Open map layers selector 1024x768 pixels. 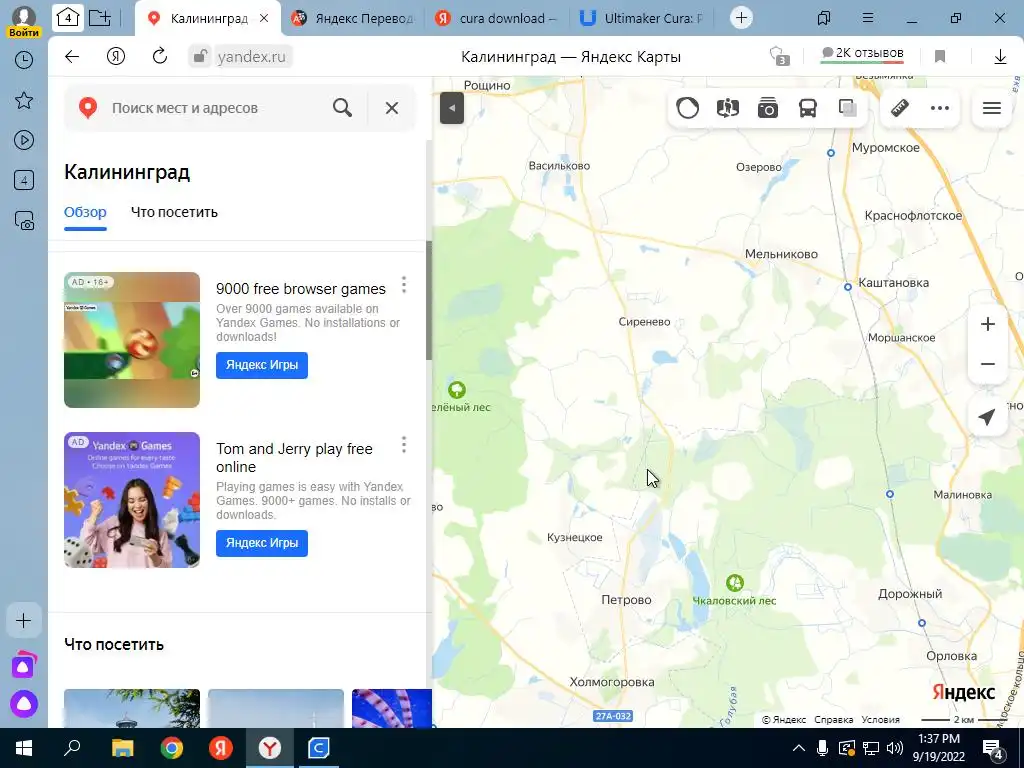click(848, 108)
